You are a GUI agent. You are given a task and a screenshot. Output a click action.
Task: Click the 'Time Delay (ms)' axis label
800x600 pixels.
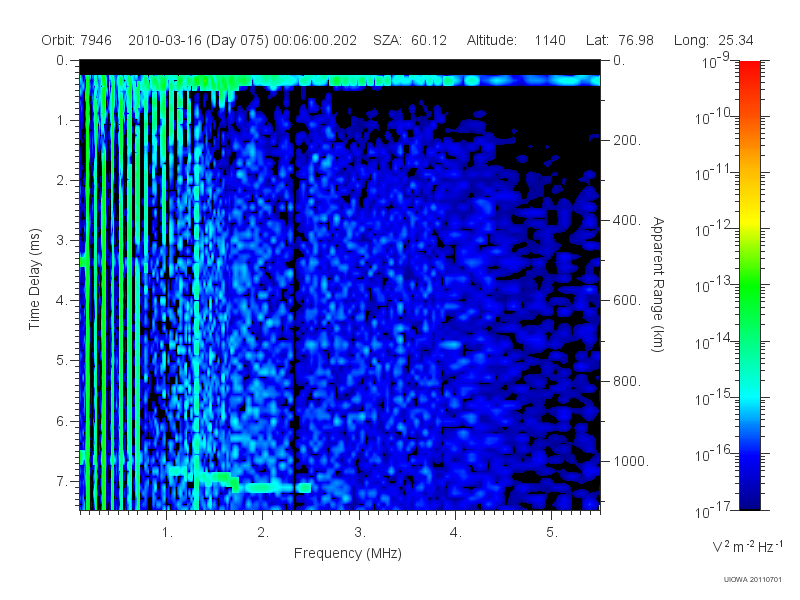[x=34, y=279]
